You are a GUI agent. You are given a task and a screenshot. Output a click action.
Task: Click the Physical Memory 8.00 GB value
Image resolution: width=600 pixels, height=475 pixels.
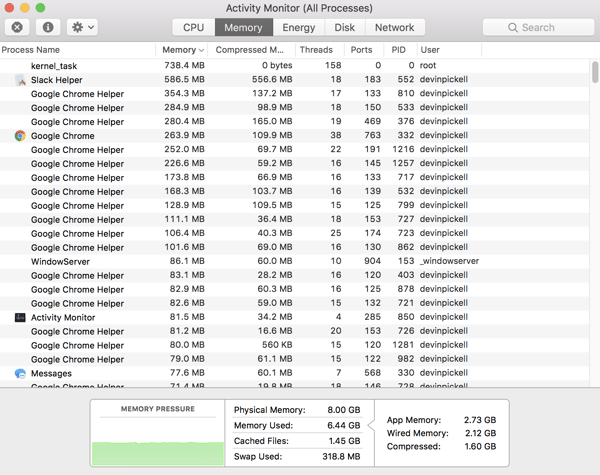click(344, 410)
